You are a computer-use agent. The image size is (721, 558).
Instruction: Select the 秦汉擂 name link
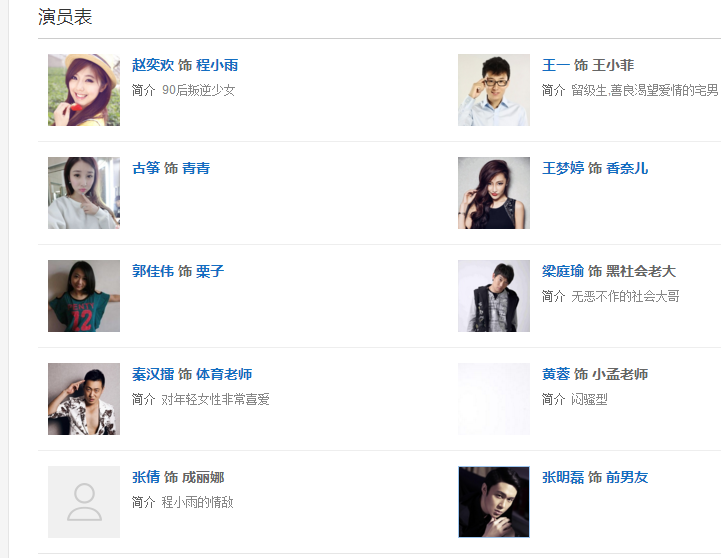(153, 374)
